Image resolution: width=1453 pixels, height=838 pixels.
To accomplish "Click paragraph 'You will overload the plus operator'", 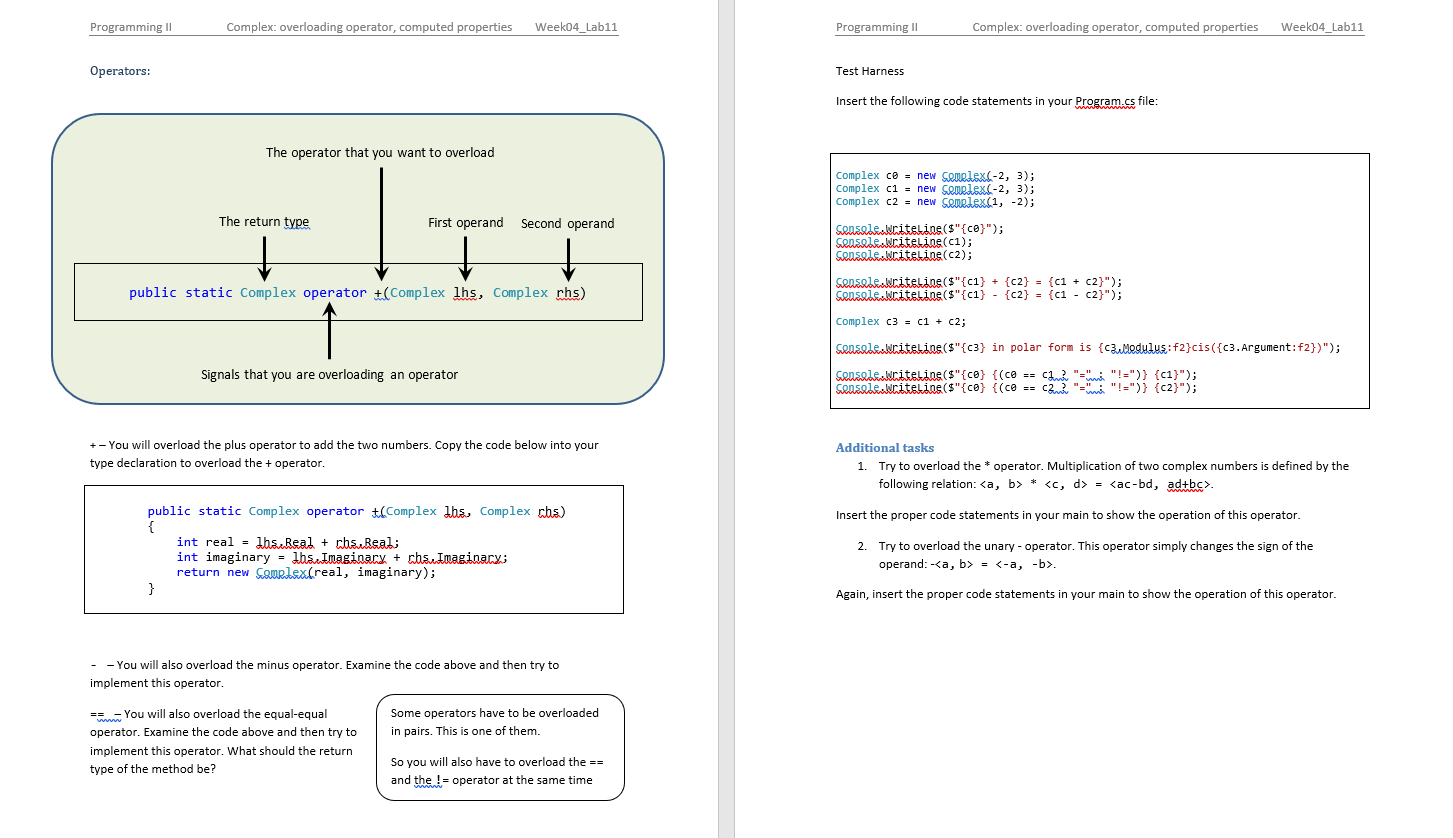I will pos(344,454).
